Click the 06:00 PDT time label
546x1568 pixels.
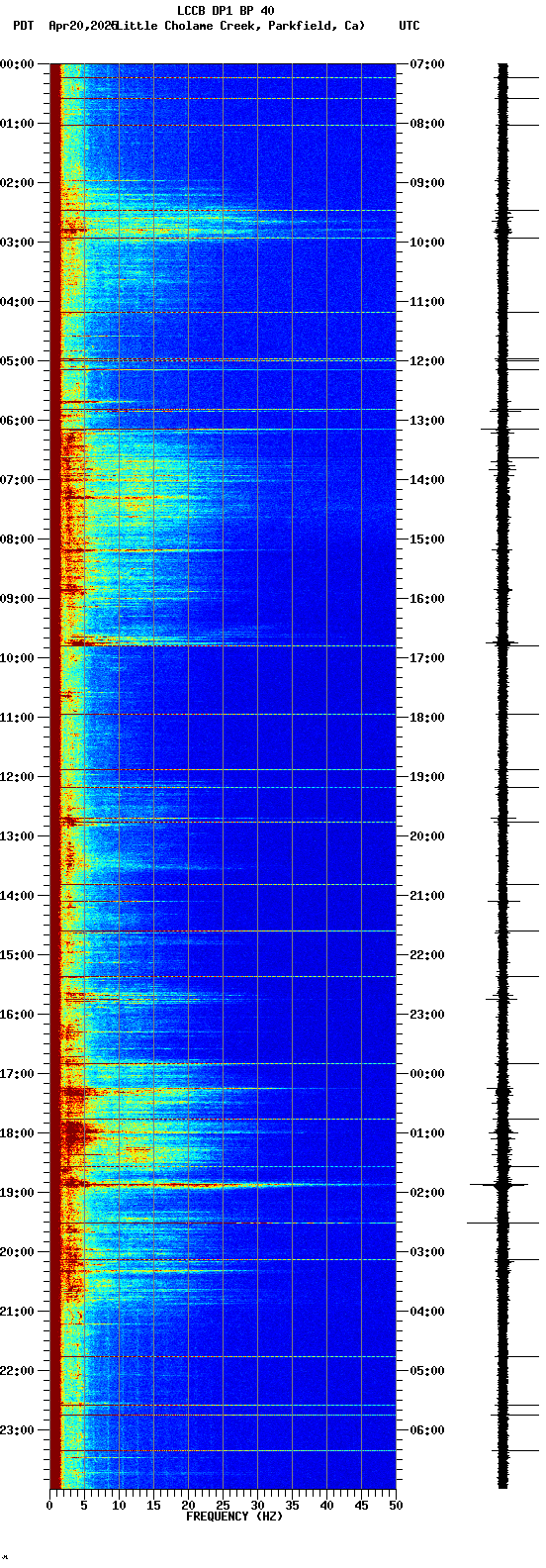coord(18,421)
